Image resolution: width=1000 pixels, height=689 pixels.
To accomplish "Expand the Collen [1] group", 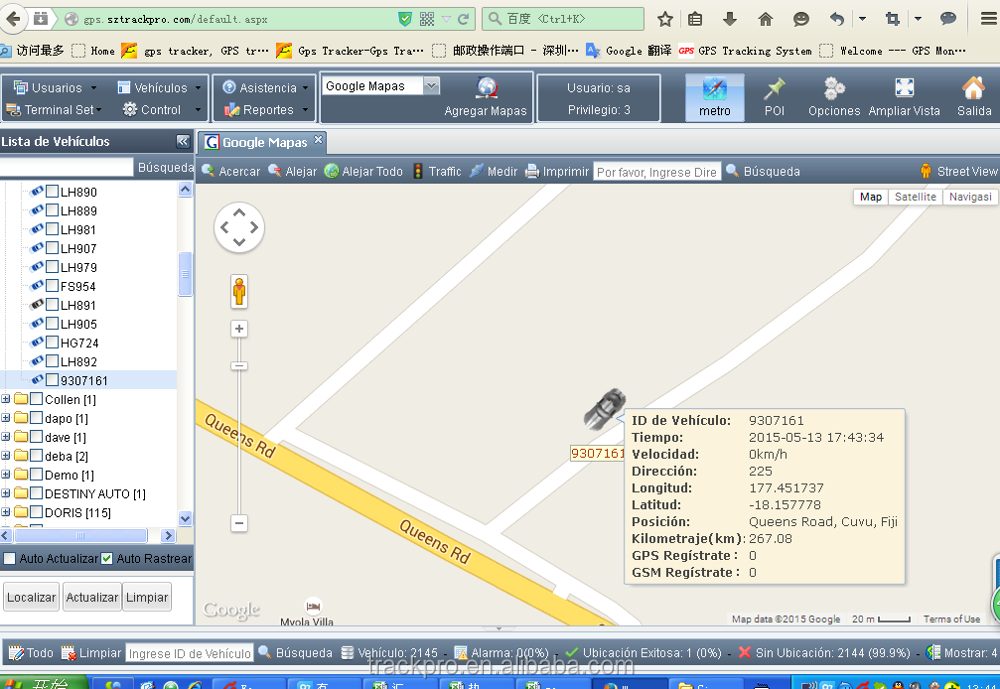I will point(6,399).
